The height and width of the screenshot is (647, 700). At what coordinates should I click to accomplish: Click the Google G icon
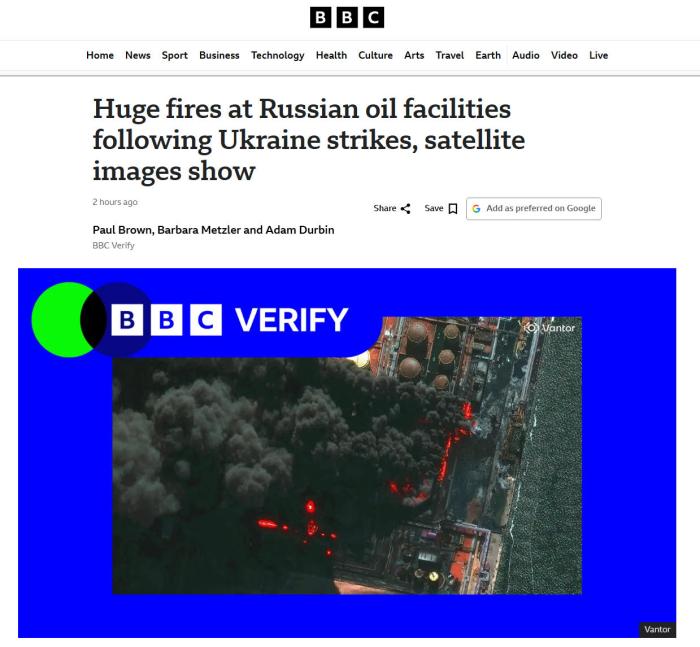coord(476,209)
